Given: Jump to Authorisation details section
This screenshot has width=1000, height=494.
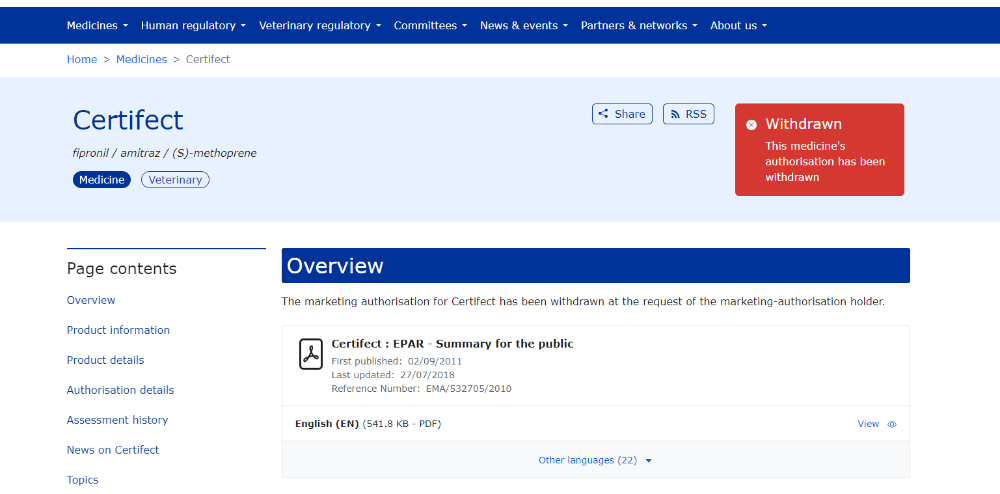Looking at the screenshot, I should click(x=120, y=390).
